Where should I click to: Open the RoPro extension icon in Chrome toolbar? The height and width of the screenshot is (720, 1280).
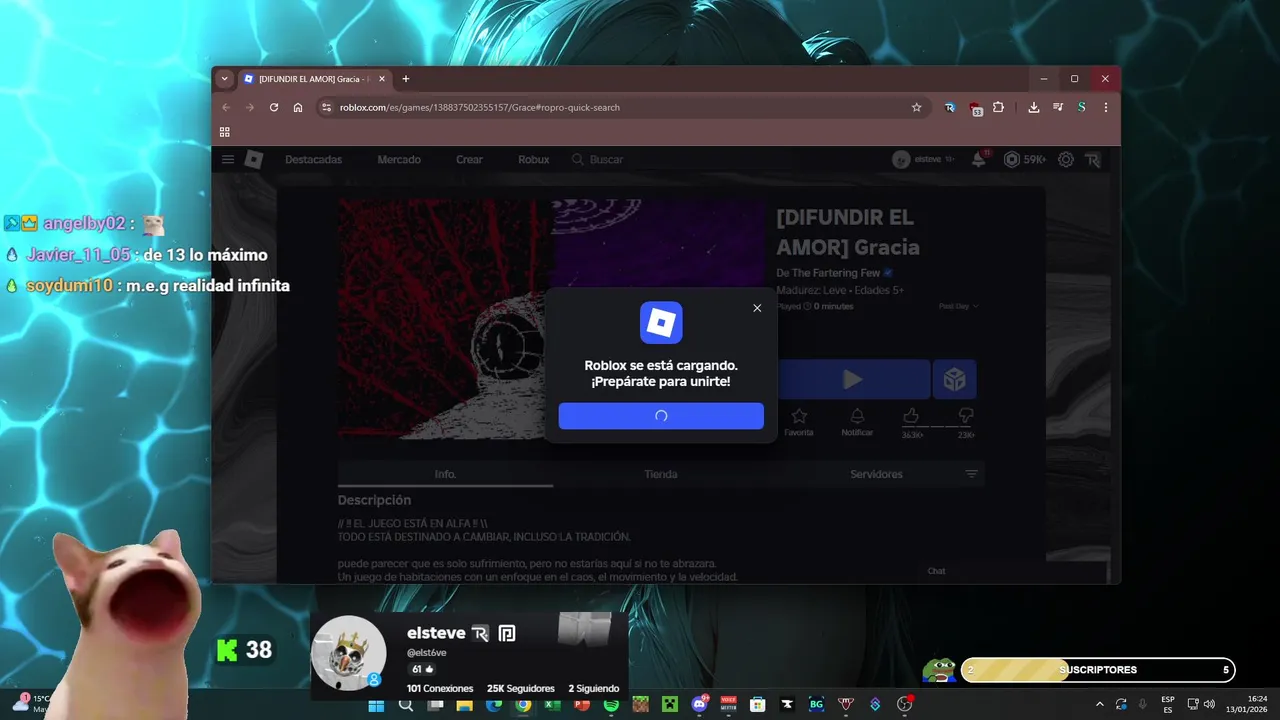950,107
